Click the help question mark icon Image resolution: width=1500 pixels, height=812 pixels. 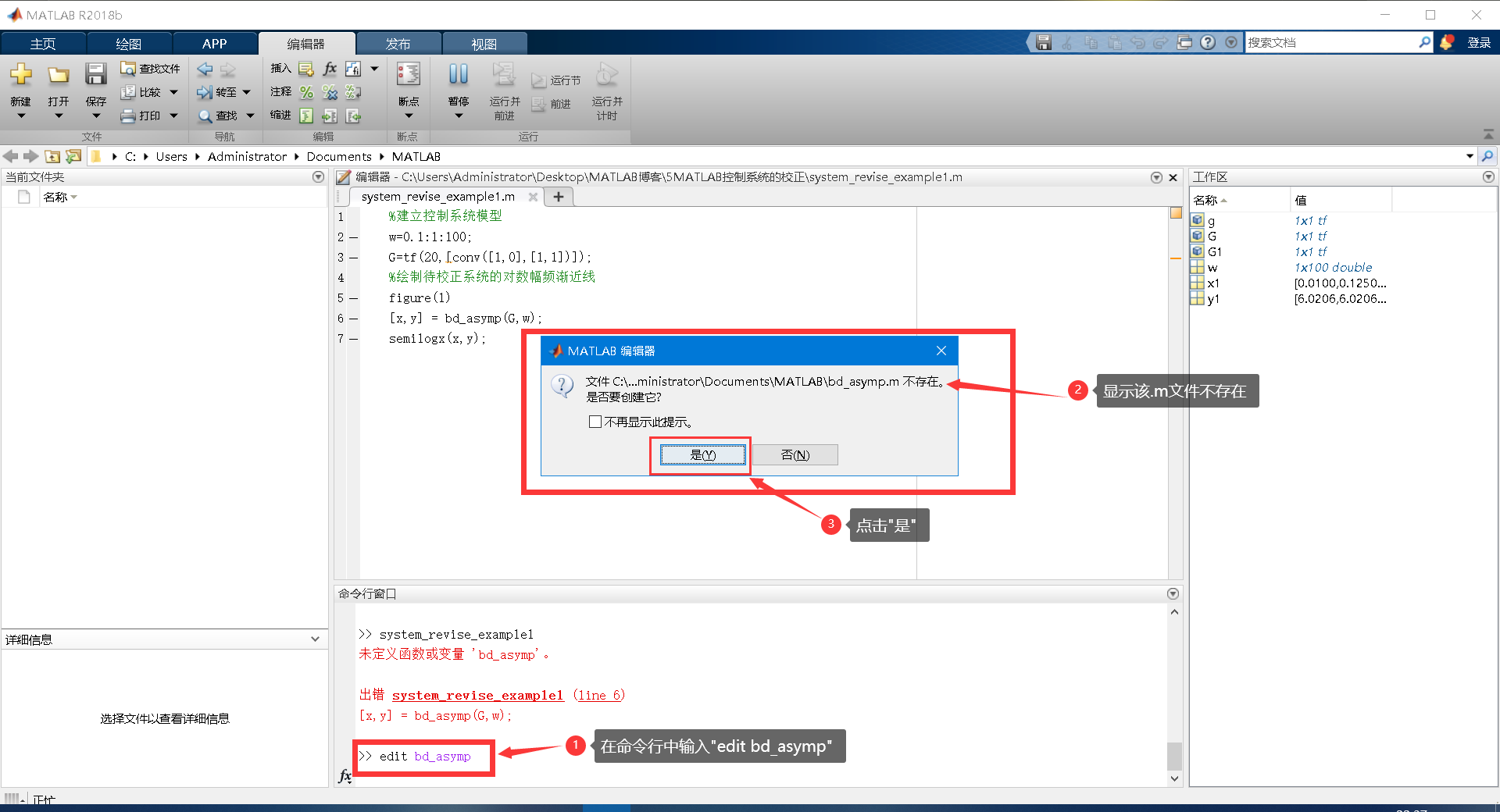(x=1208, y=43)
